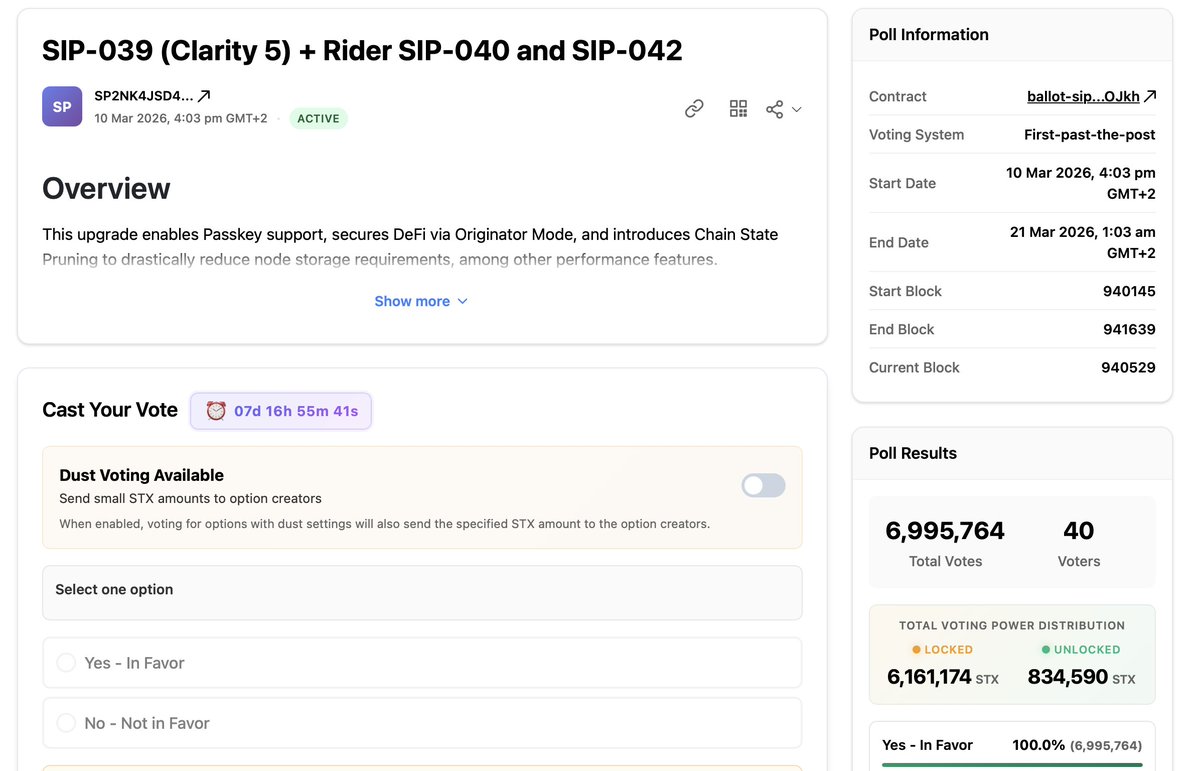
Task: Click the Overview heading
Action: point(106,189)
